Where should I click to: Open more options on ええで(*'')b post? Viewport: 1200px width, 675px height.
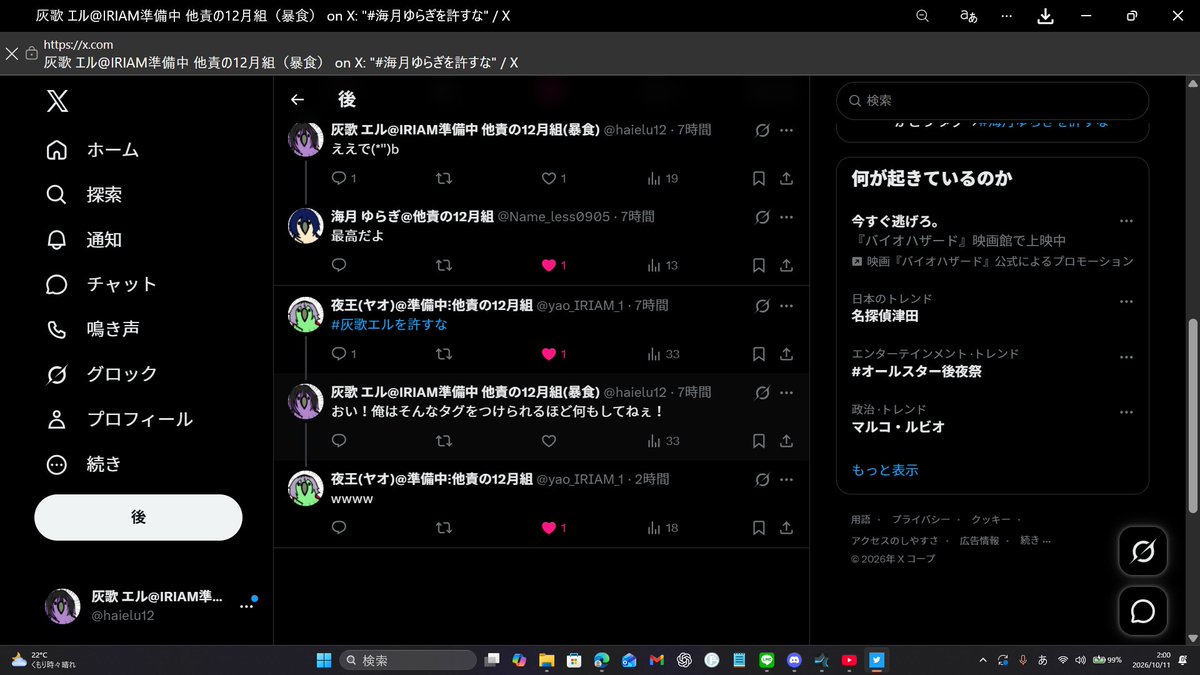786,130
